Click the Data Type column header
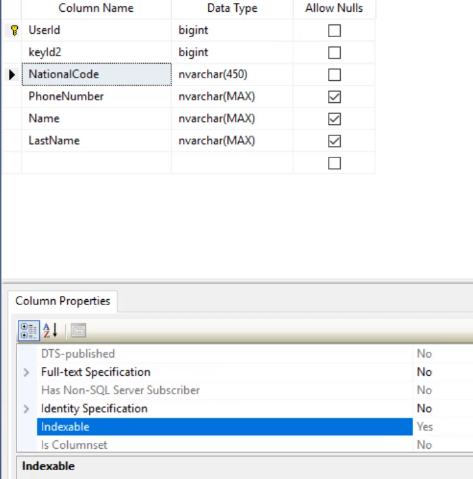 pos(232,8)
